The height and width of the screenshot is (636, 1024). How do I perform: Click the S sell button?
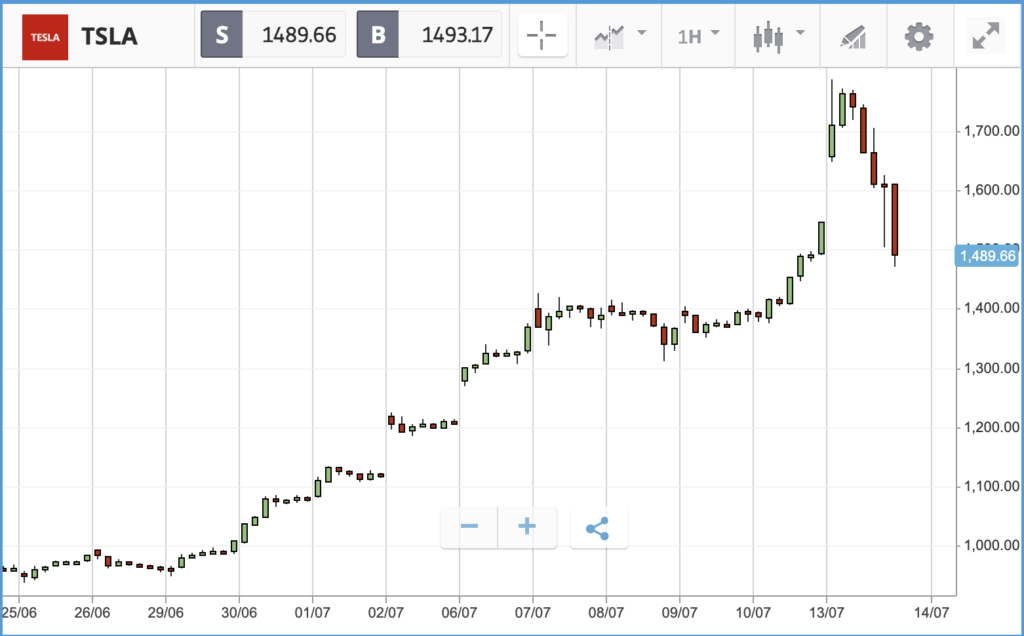point(222,34)
